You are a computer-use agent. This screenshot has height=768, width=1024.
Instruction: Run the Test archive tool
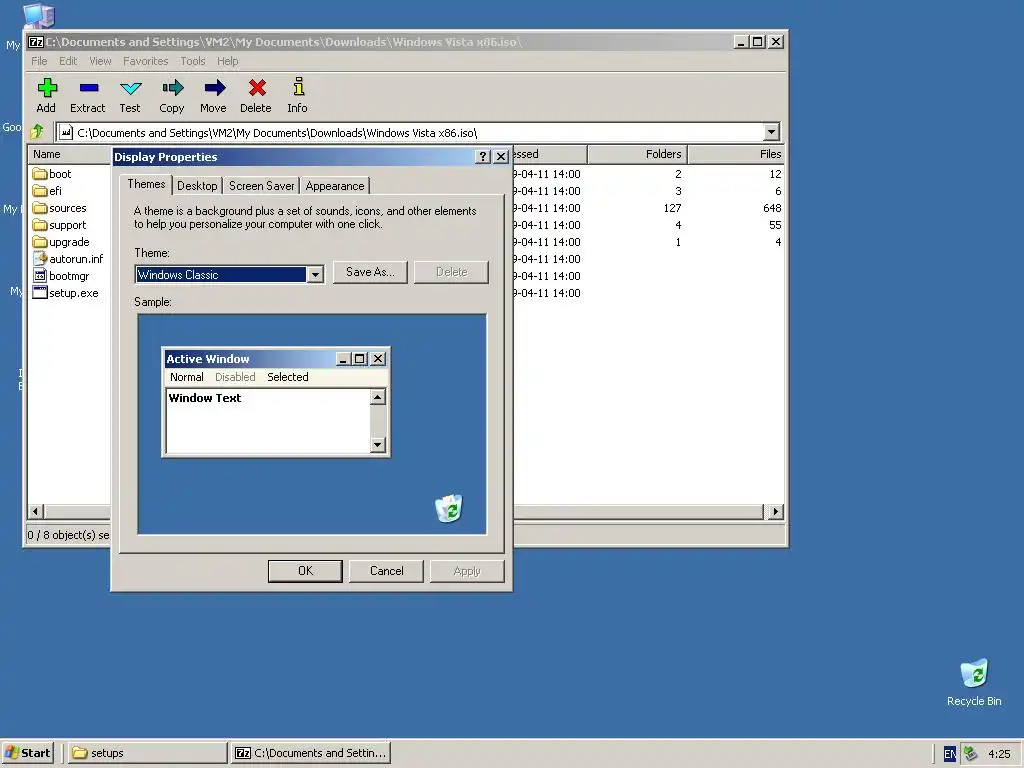tap(131, 88)
